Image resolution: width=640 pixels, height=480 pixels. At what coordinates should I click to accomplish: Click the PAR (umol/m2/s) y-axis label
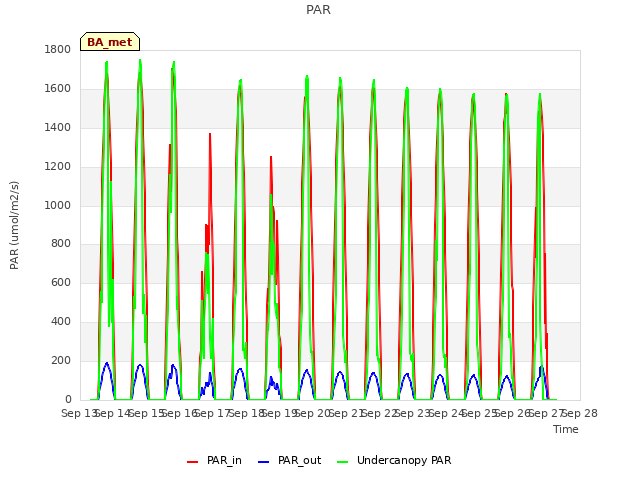(14, 225)
